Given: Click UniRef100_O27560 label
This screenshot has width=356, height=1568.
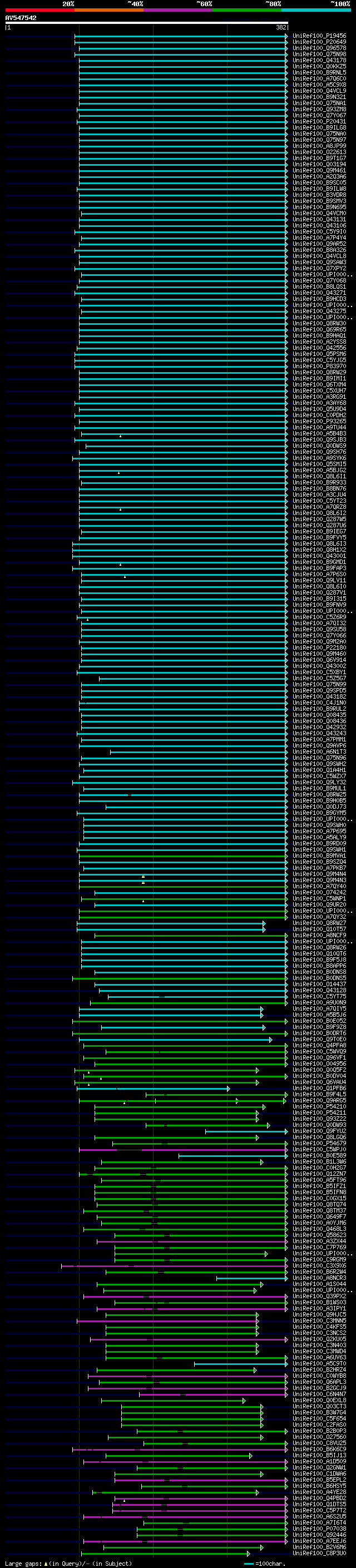Looking at the screenshot, I should (319, 1438).
